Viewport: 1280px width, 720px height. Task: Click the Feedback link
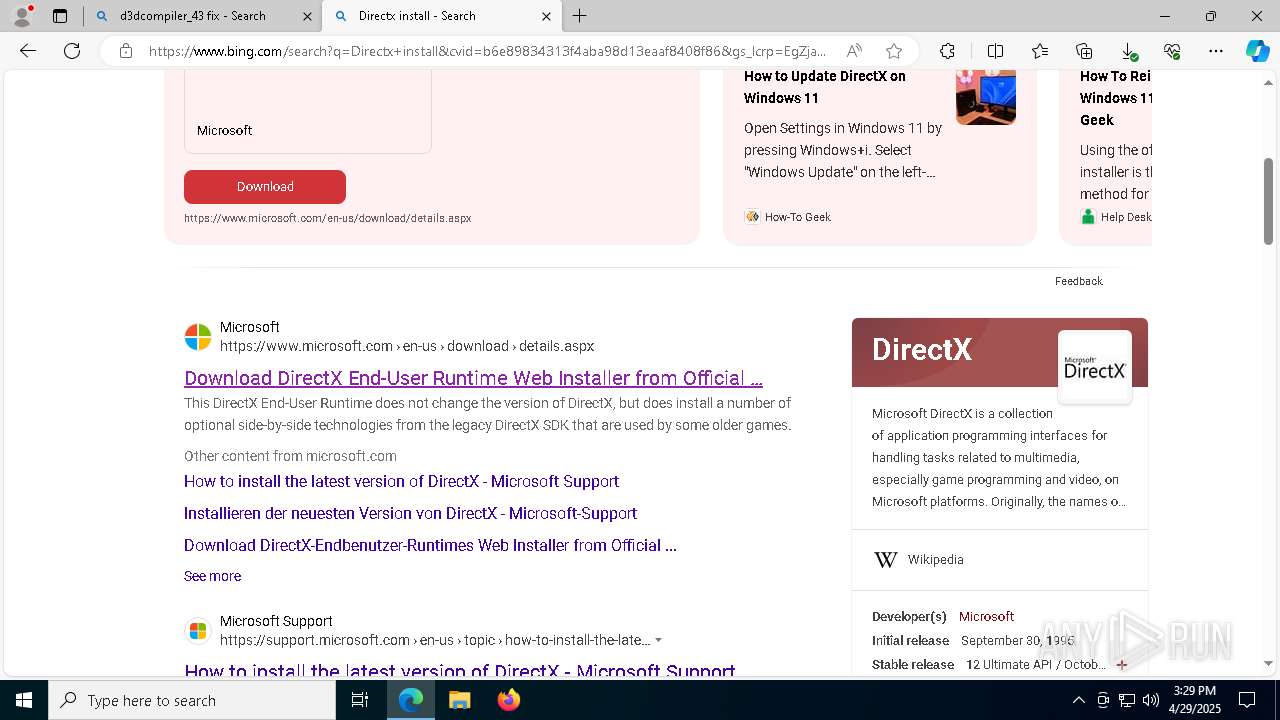click(1078, 281)
